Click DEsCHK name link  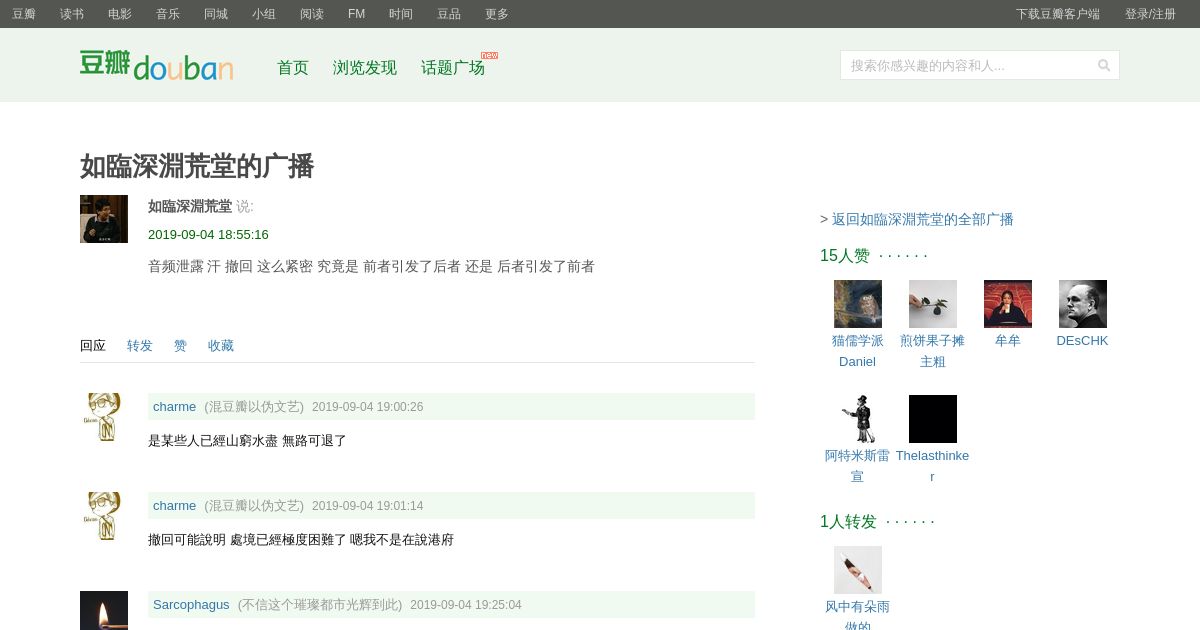1083,340
